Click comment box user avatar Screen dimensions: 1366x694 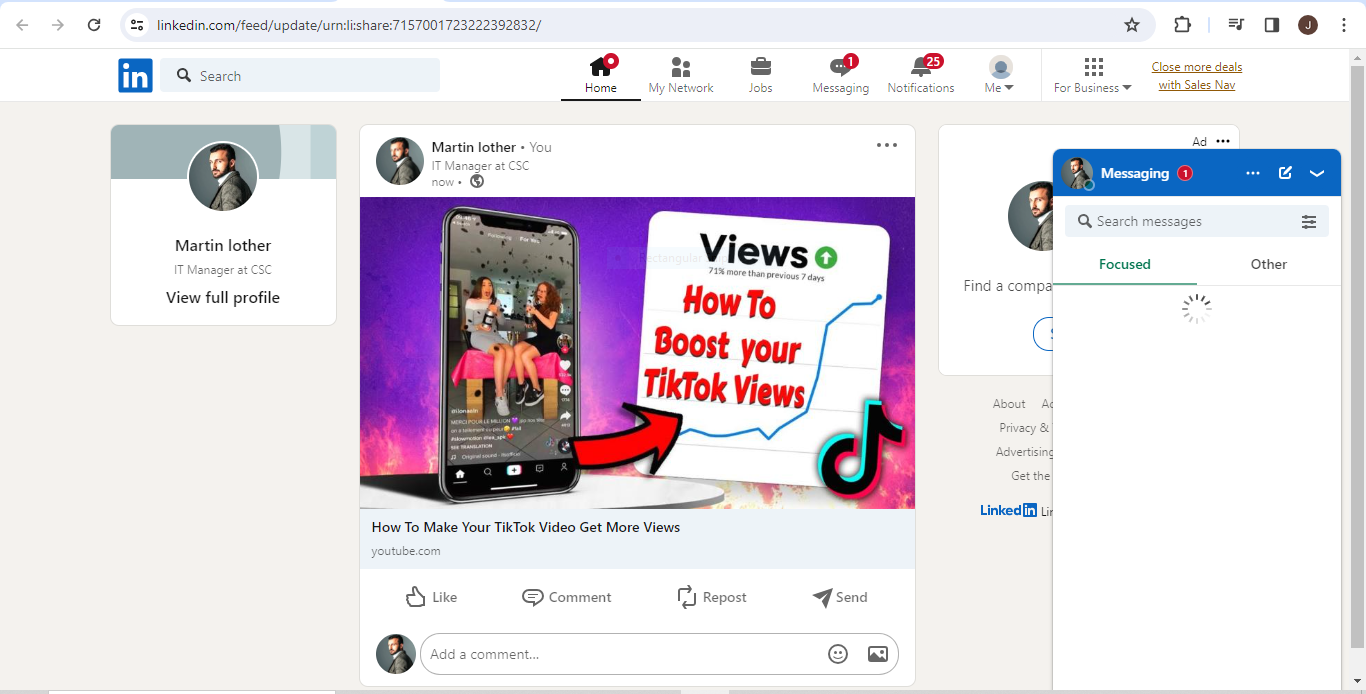click(x=396, y=654)
